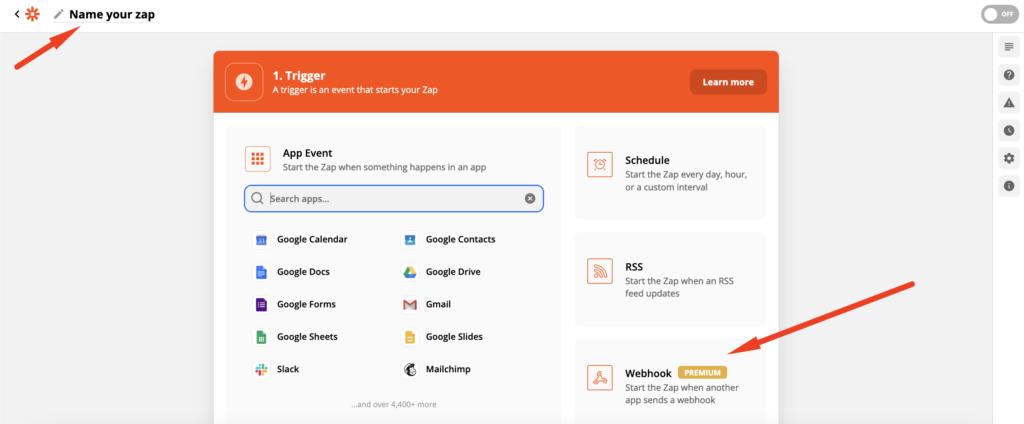The width and height of the screenshot is (1024, 424).
Task: Choose Google Docs app label
Action: (x=303, y=272)
